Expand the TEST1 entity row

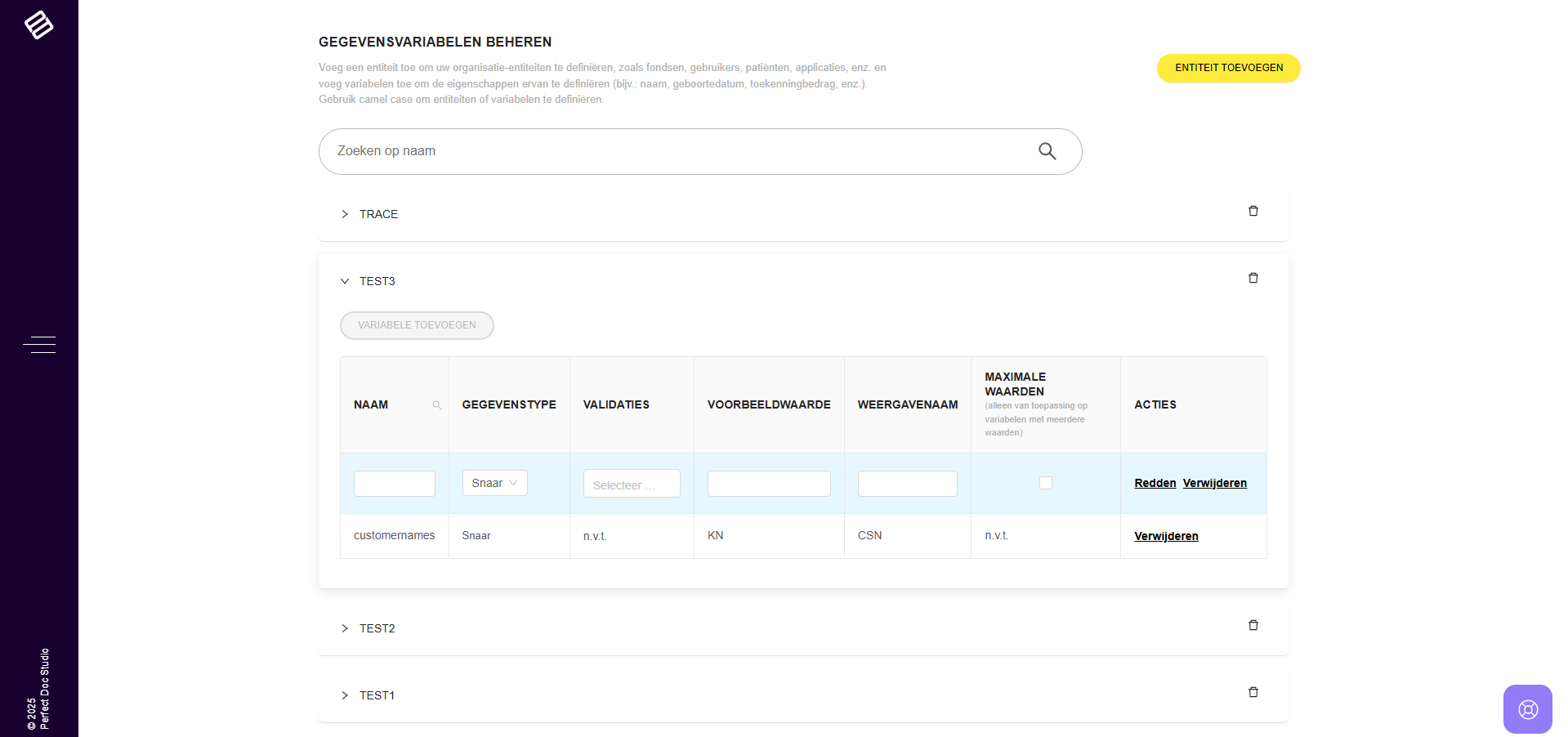coord(345,695)
